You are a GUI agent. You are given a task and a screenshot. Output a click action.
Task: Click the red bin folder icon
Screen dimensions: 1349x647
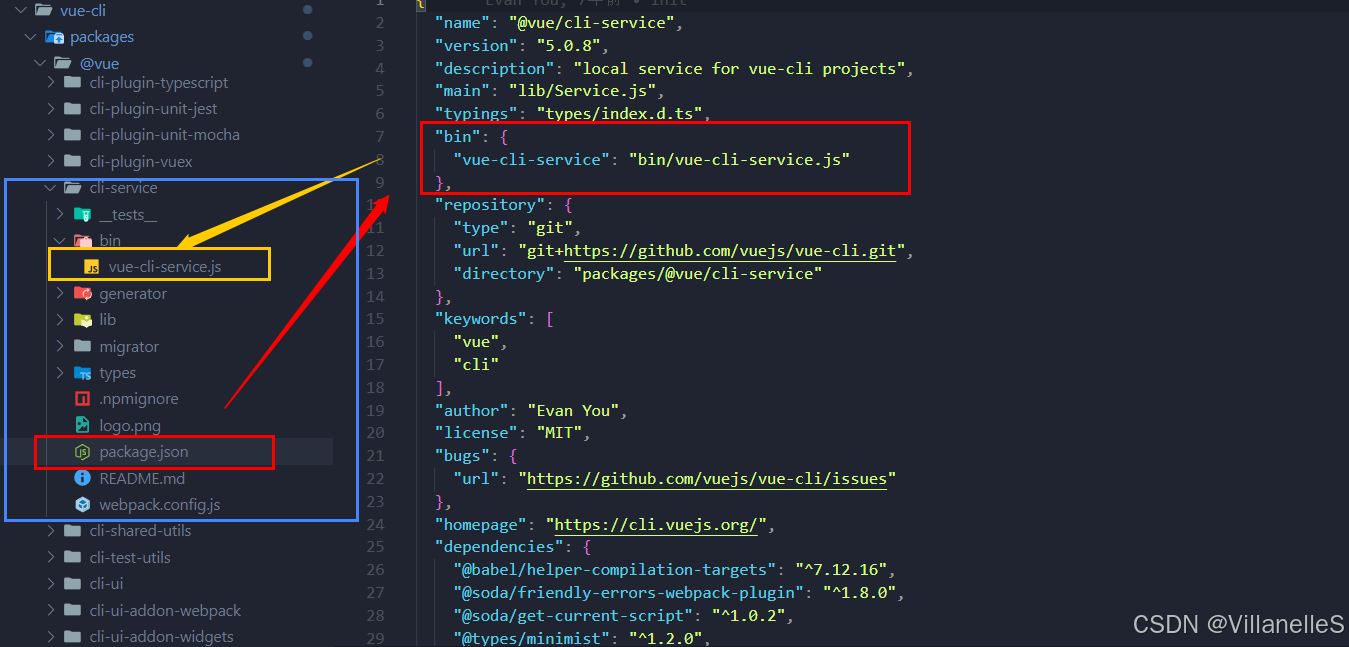[x=82, y=241]
